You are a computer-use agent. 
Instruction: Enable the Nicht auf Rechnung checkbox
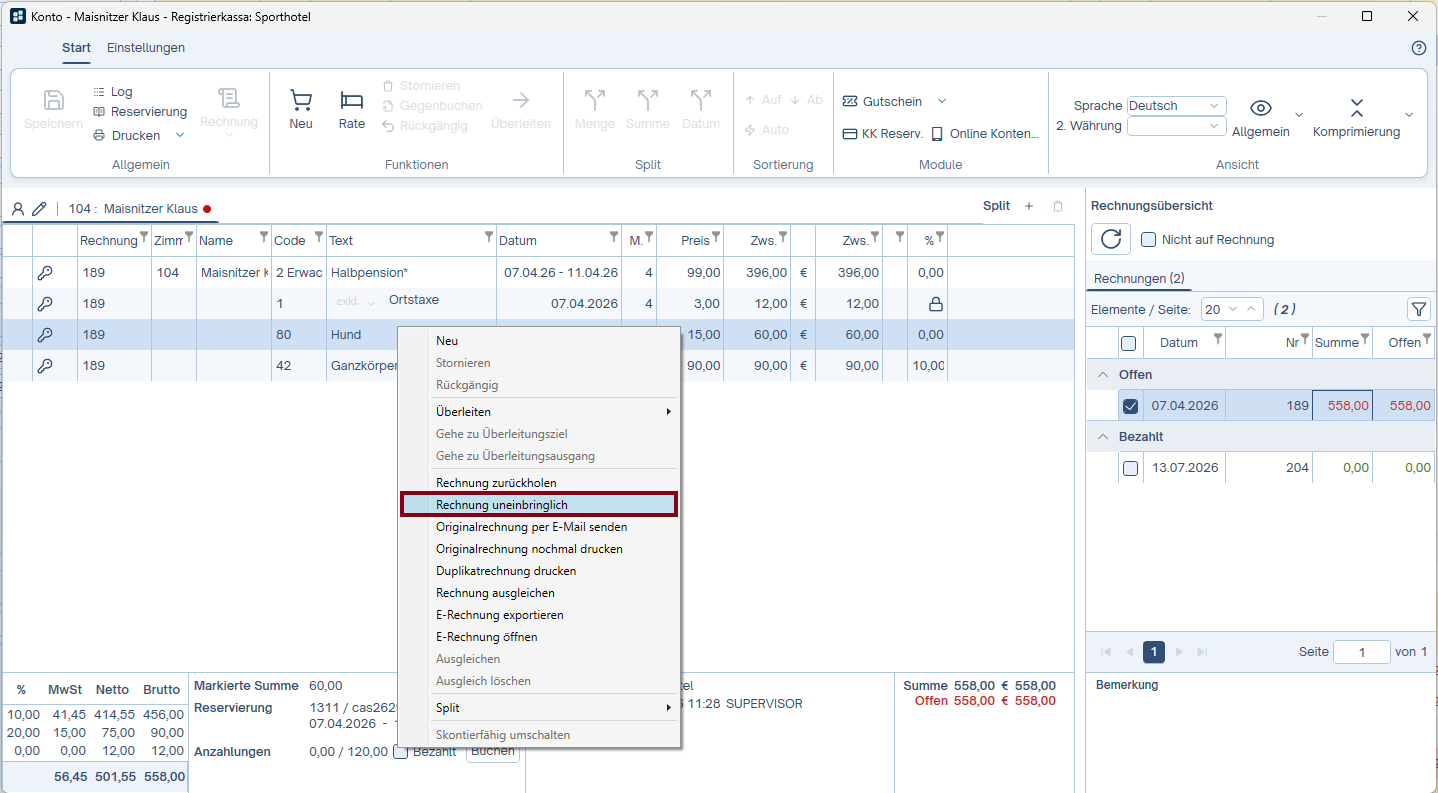(x=1149, y=239)
